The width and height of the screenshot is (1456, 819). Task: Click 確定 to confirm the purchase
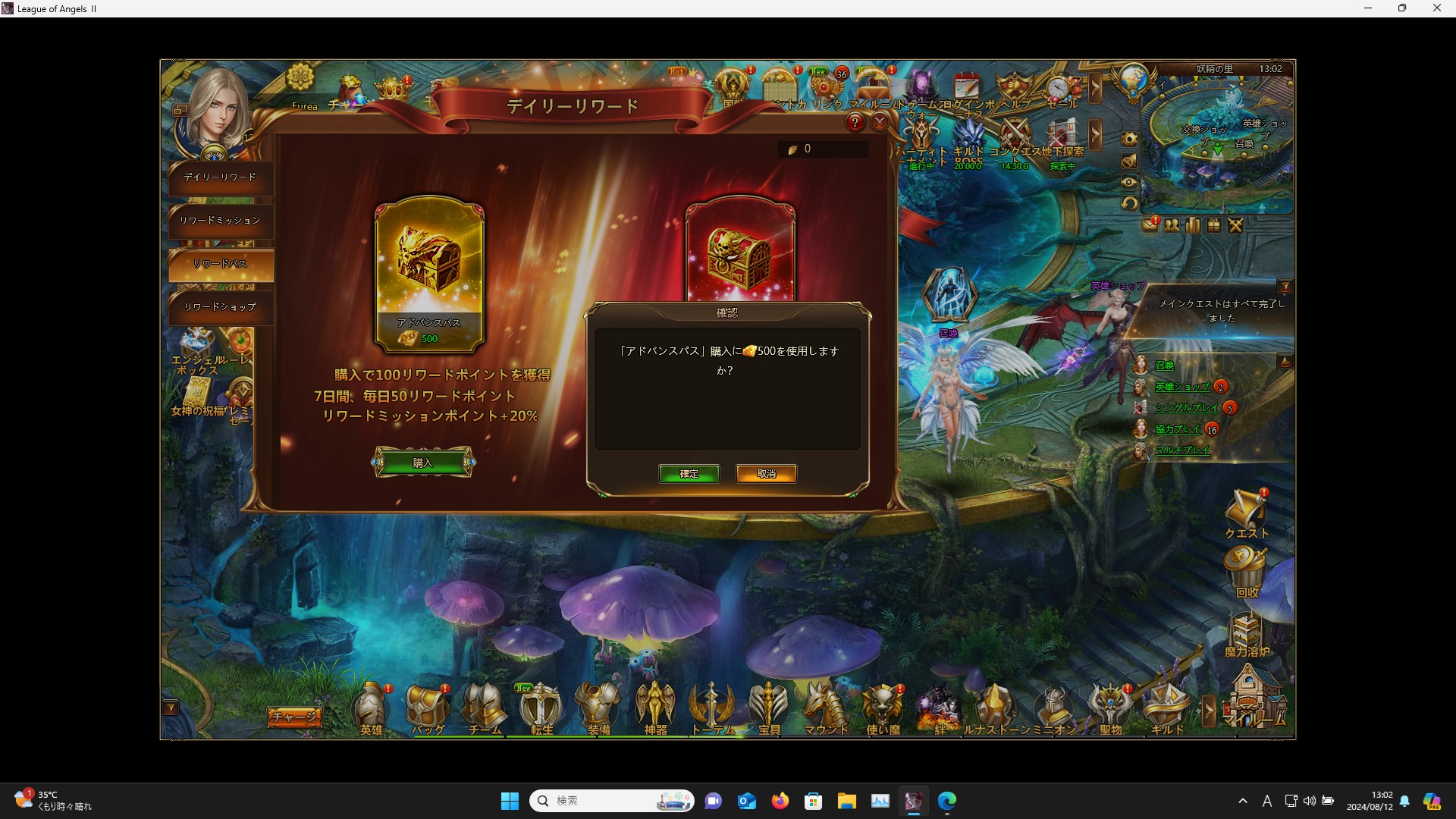coord(689,473)
